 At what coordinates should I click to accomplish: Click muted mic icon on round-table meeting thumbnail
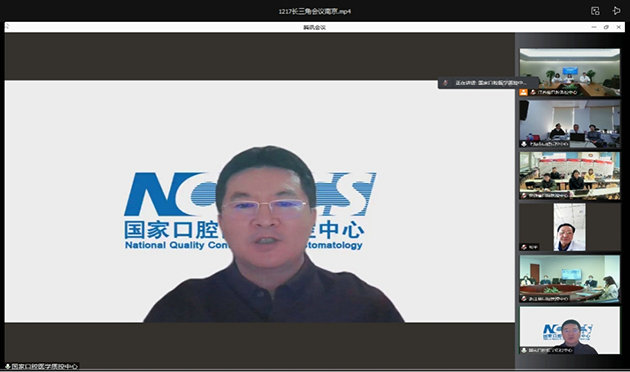[524, 298]
